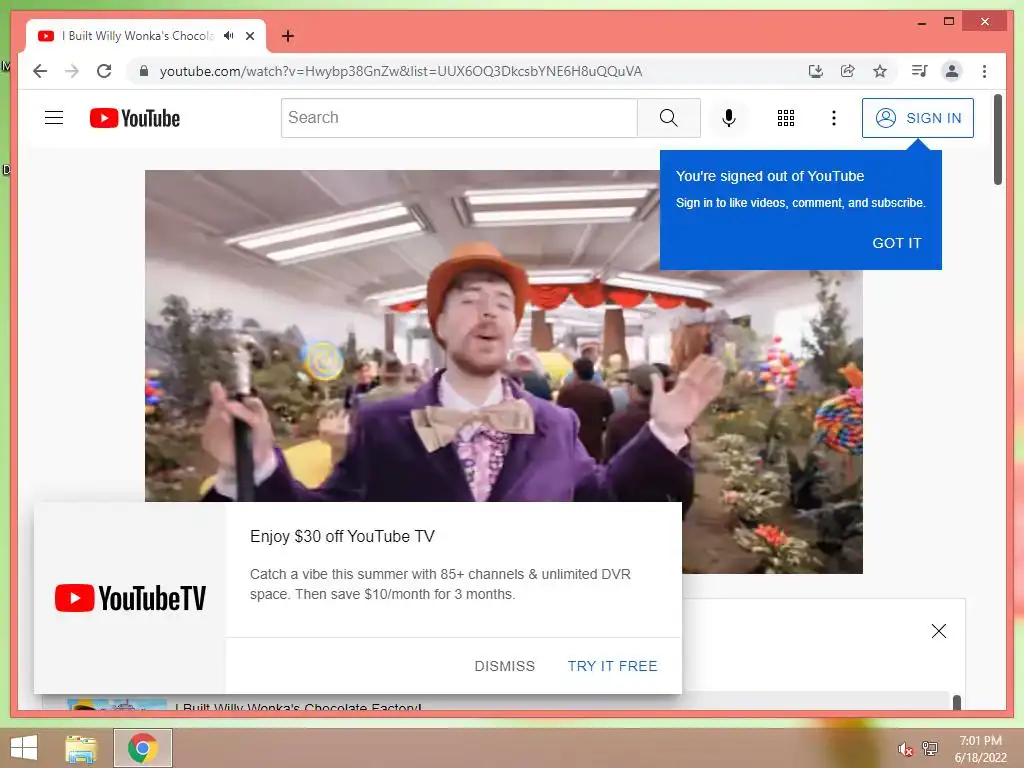1024x768 pixels.
Task: Focus the YouTube search field
Action: [459, 118]
